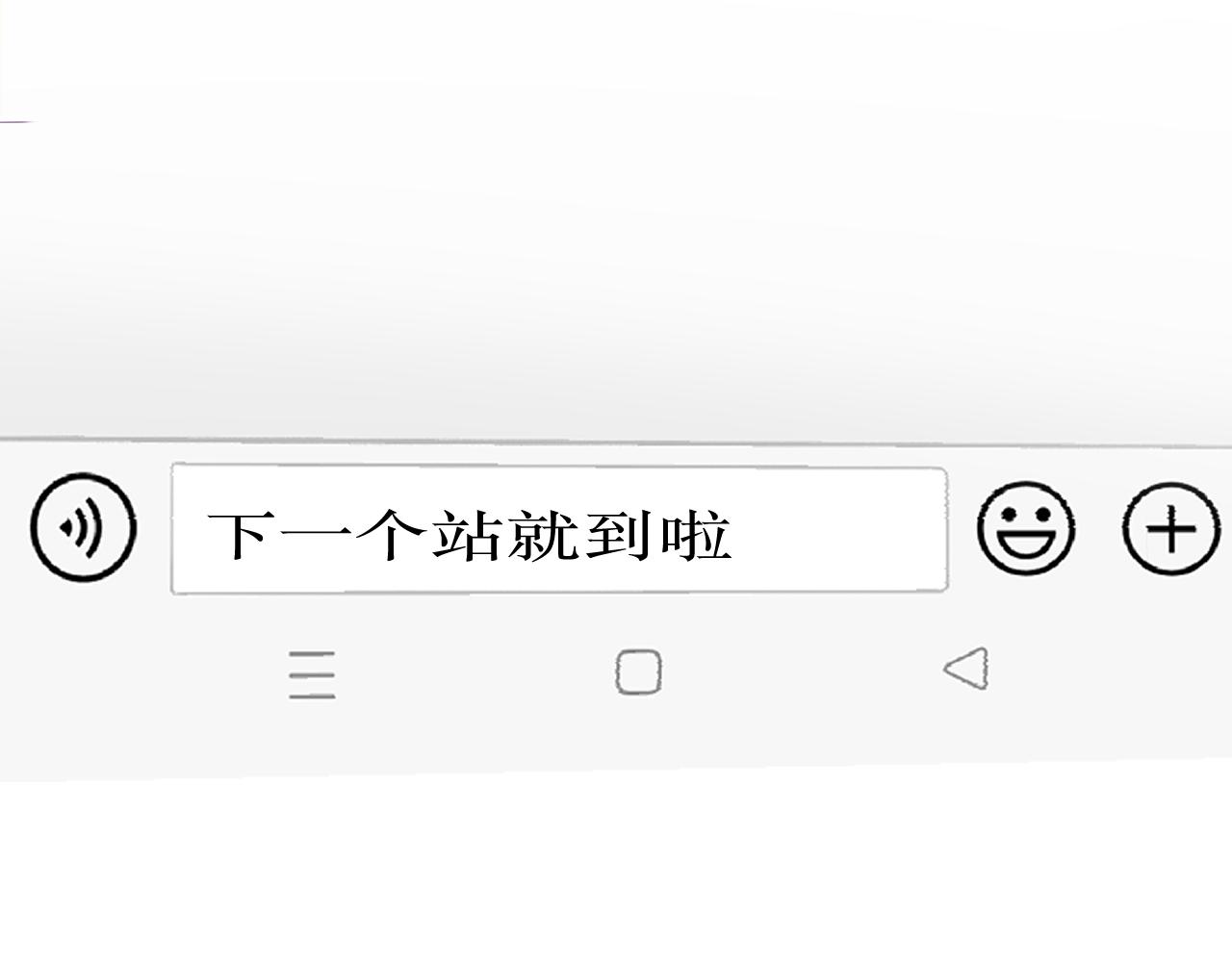Open recent apps three-line button

coord(313,674)
